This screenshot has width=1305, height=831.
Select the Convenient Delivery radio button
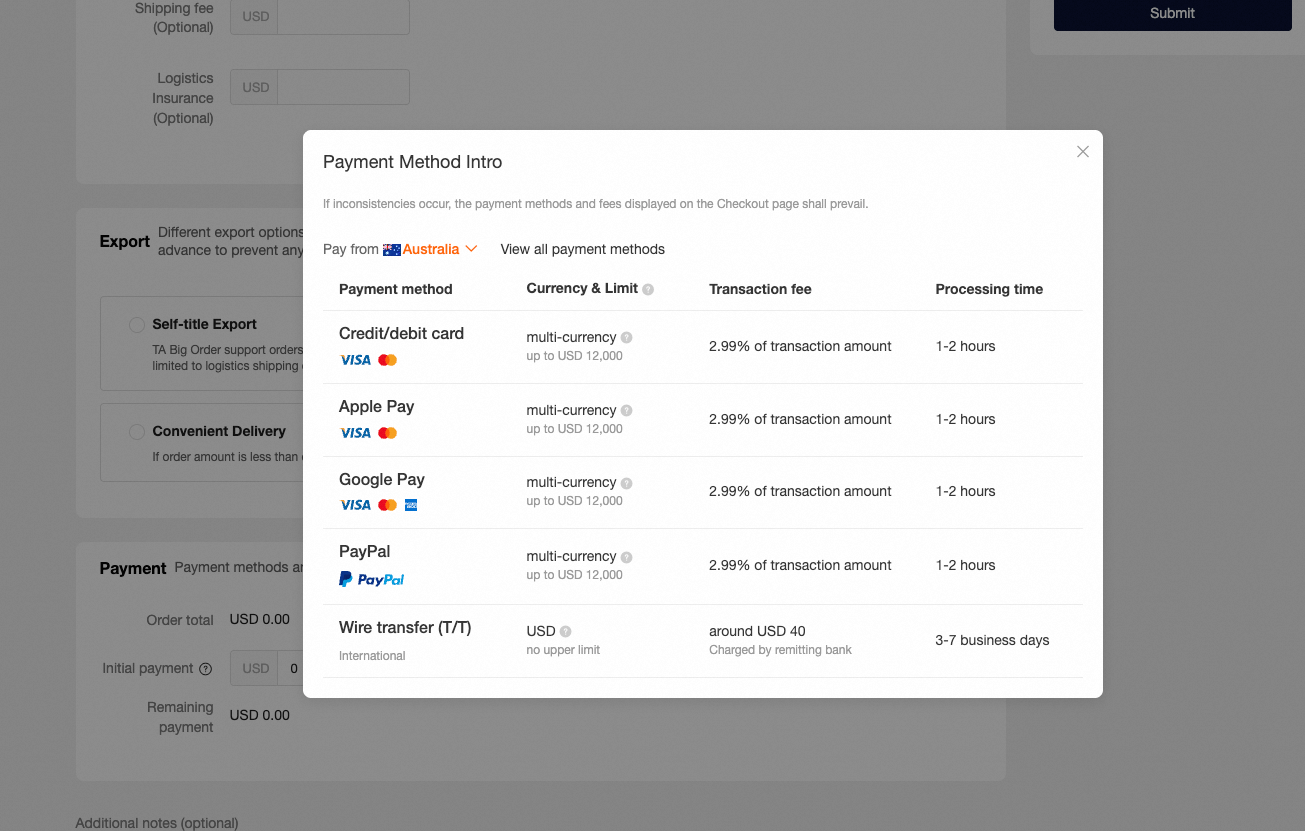pyautogui.click(x=137, y=432)
